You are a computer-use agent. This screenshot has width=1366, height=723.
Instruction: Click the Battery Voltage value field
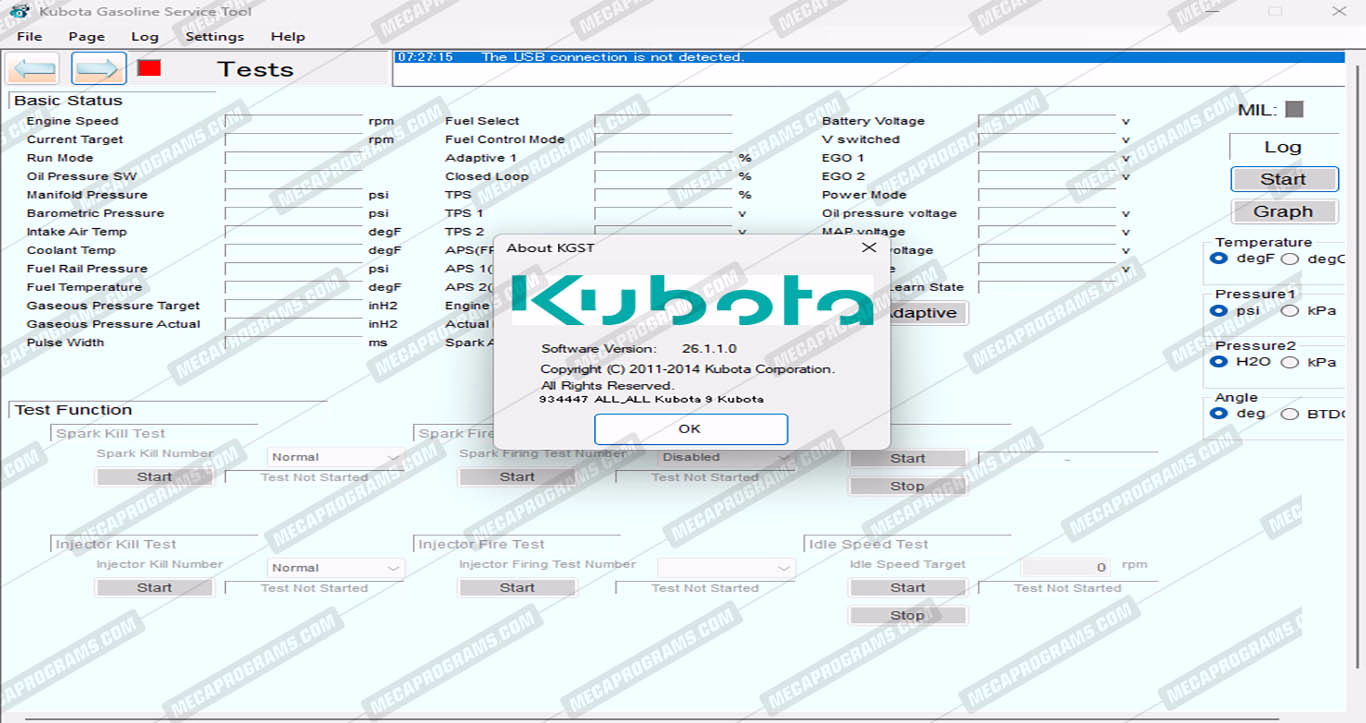click(1047, 121)
